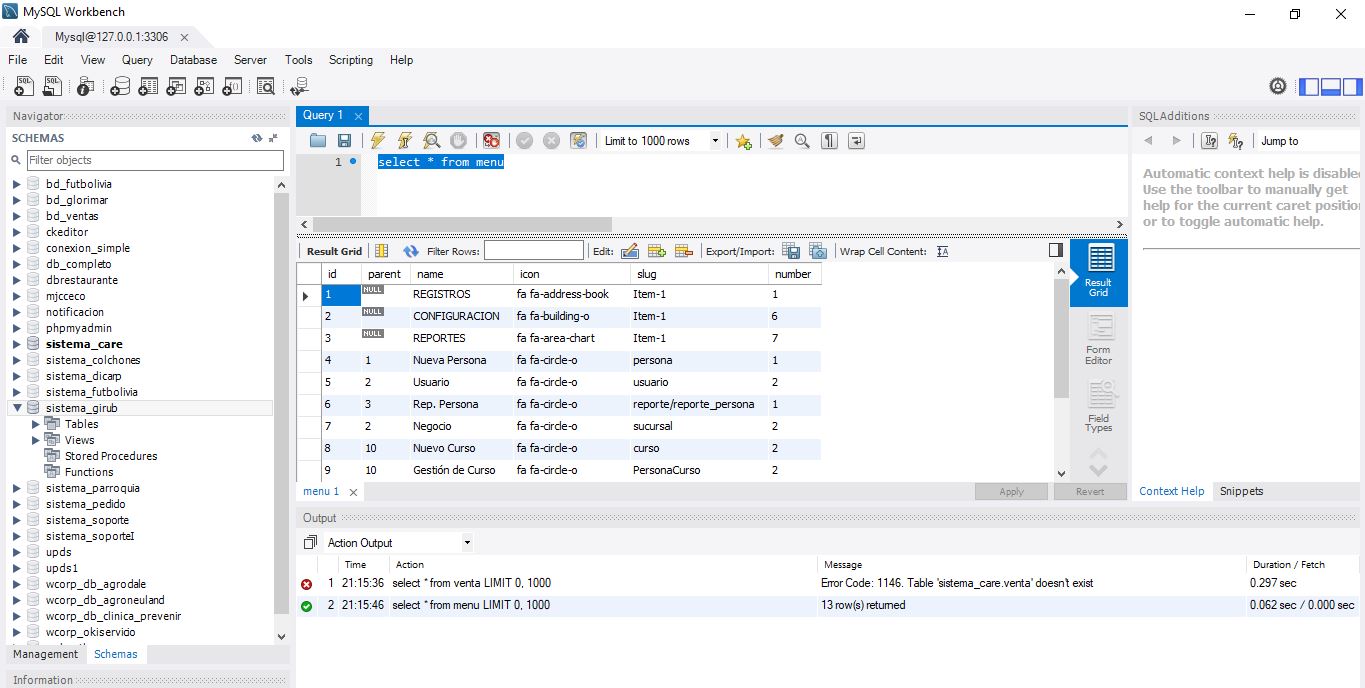
Task: Delete selected rows icon in result toolbar
Action: [684, 251]
